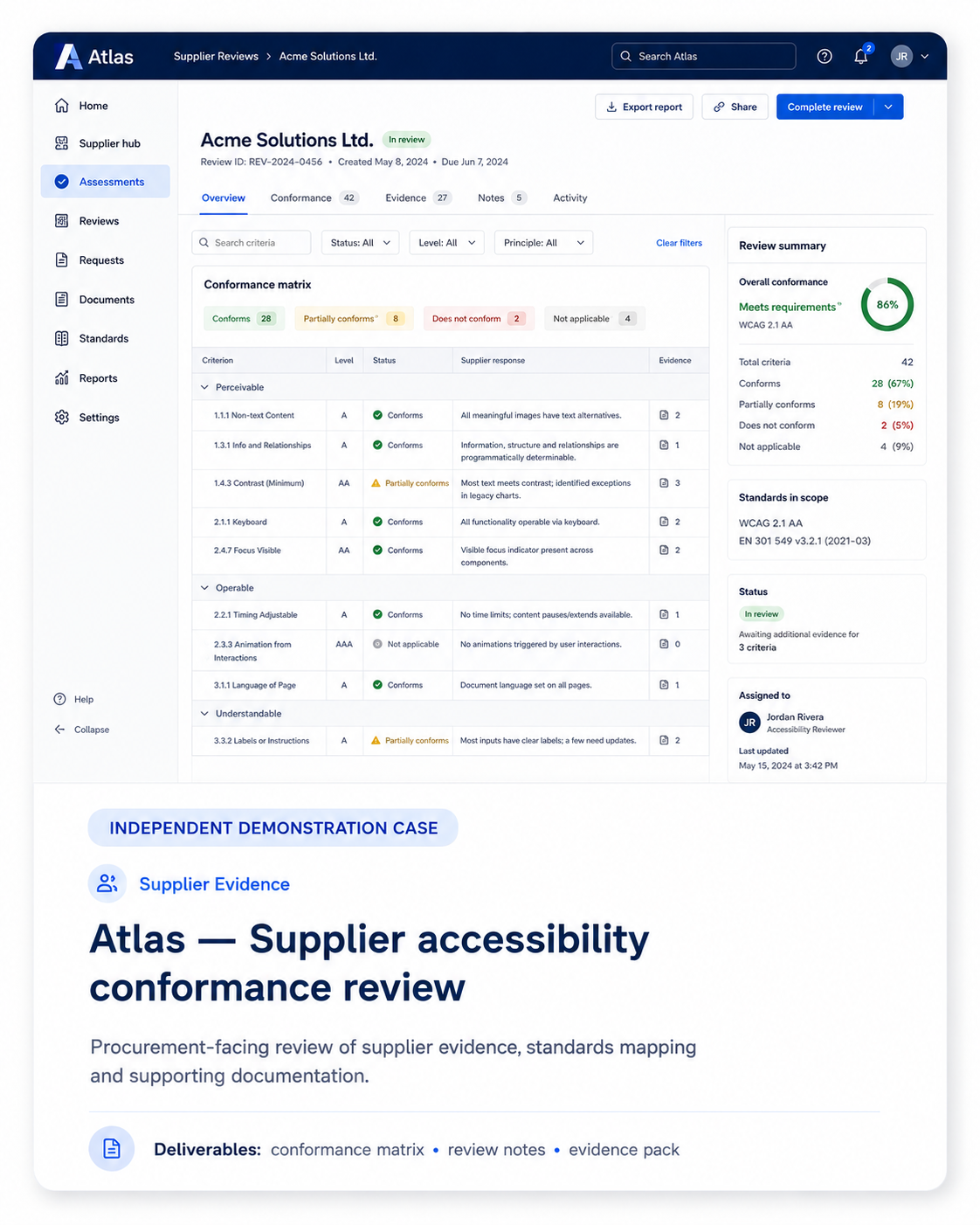Select the 3.1.1 Language of Page row
980x1225 pixels.
point(451,685)
